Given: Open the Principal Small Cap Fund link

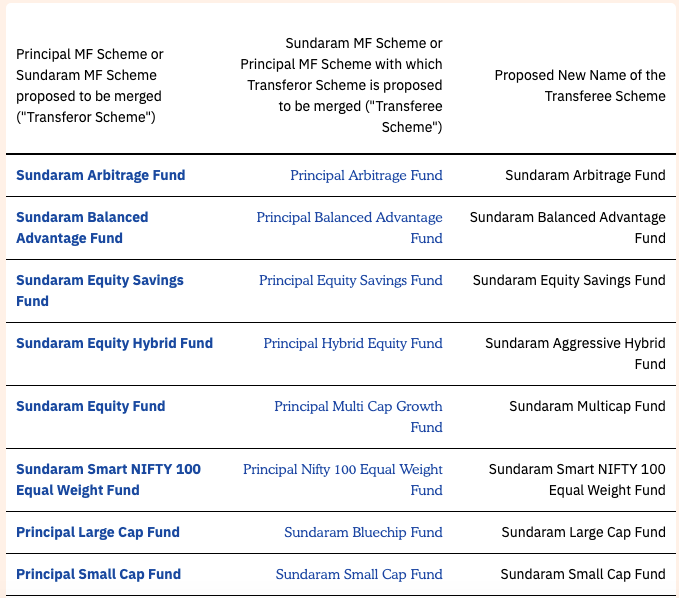Looking at the screenshot, I should point(99,574).
